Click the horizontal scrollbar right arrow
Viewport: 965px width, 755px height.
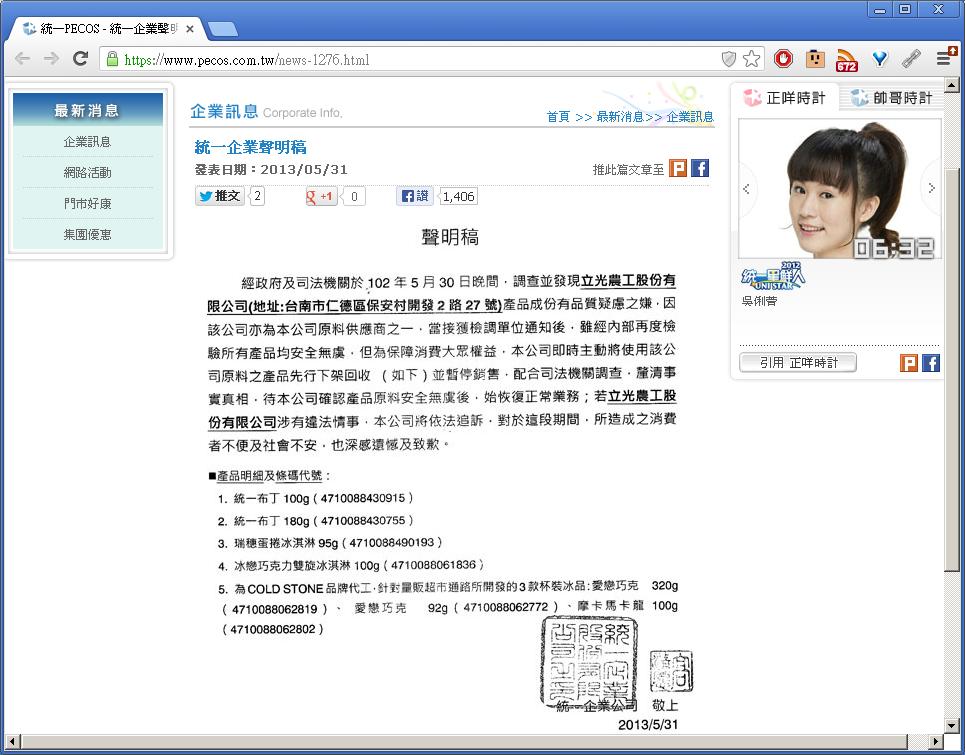935,741
